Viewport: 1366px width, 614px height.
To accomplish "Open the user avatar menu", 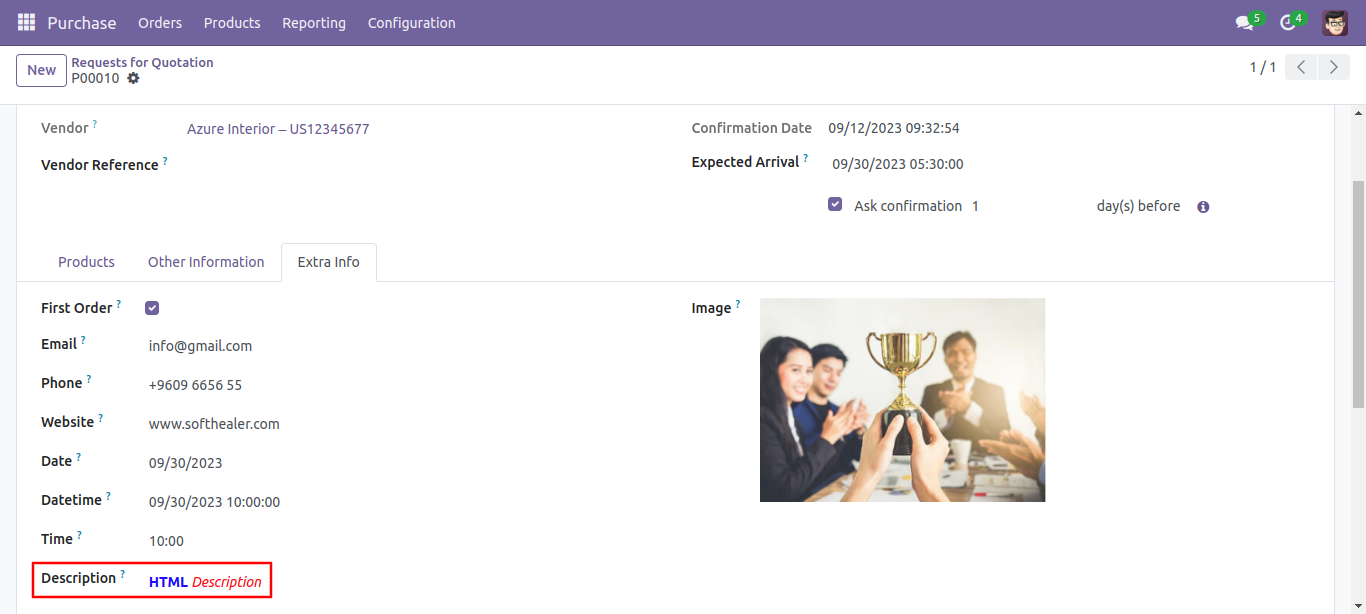I will click(1335, 22).
